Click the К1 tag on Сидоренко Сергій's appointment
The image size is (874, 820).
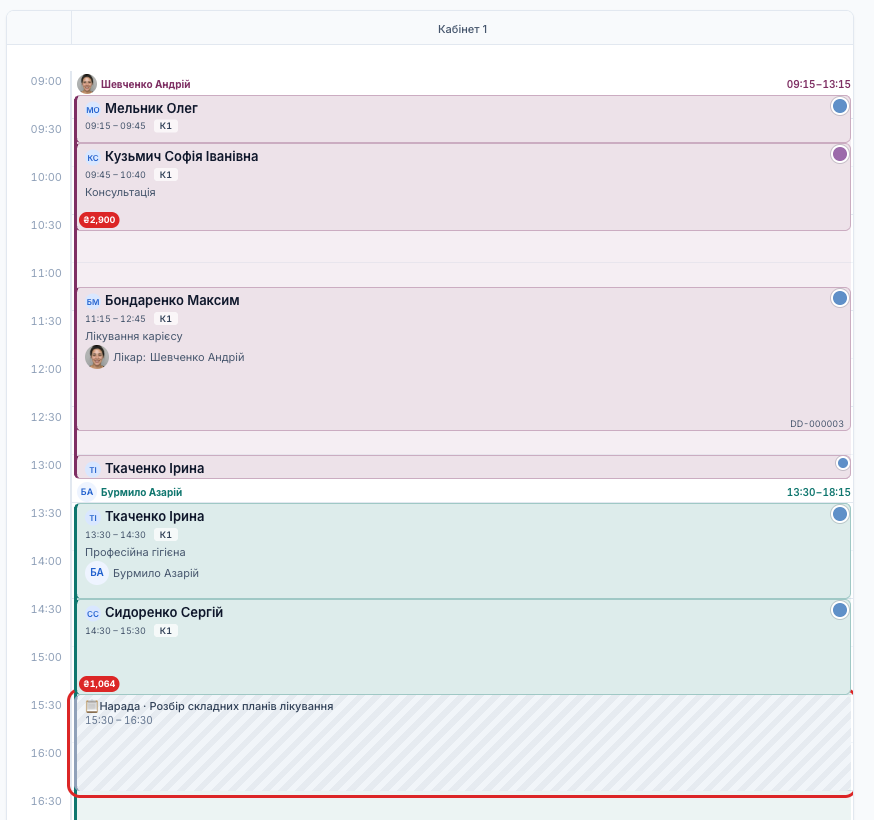point(166,630)
